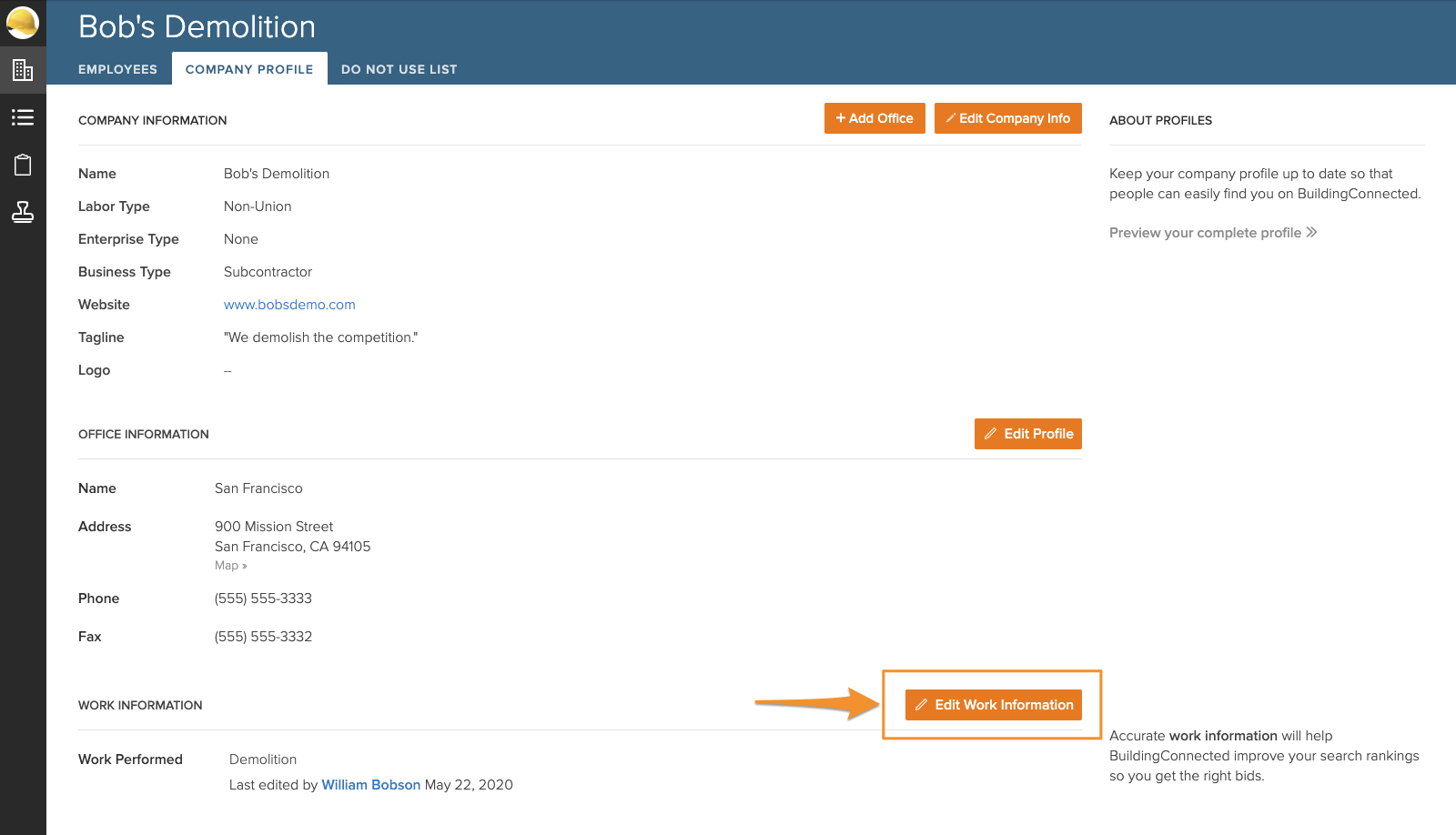Click the 900 Mission Street address text
This screenshot has width=1456, height=835.
pyautogui.click(x=274, y=527)
